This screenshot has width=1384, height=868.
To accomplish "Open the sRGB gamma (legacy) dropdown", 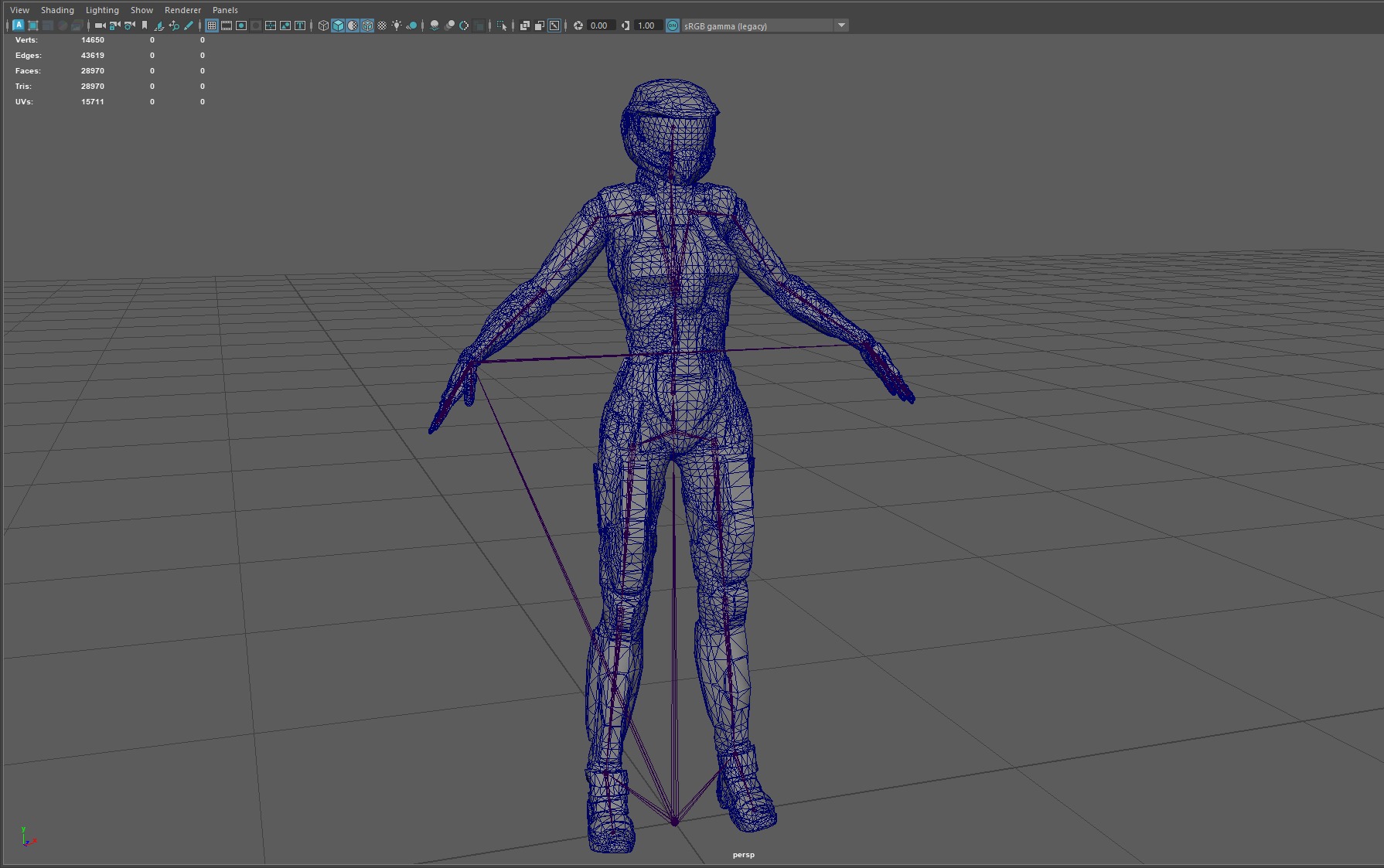I will tap(765, 26).
